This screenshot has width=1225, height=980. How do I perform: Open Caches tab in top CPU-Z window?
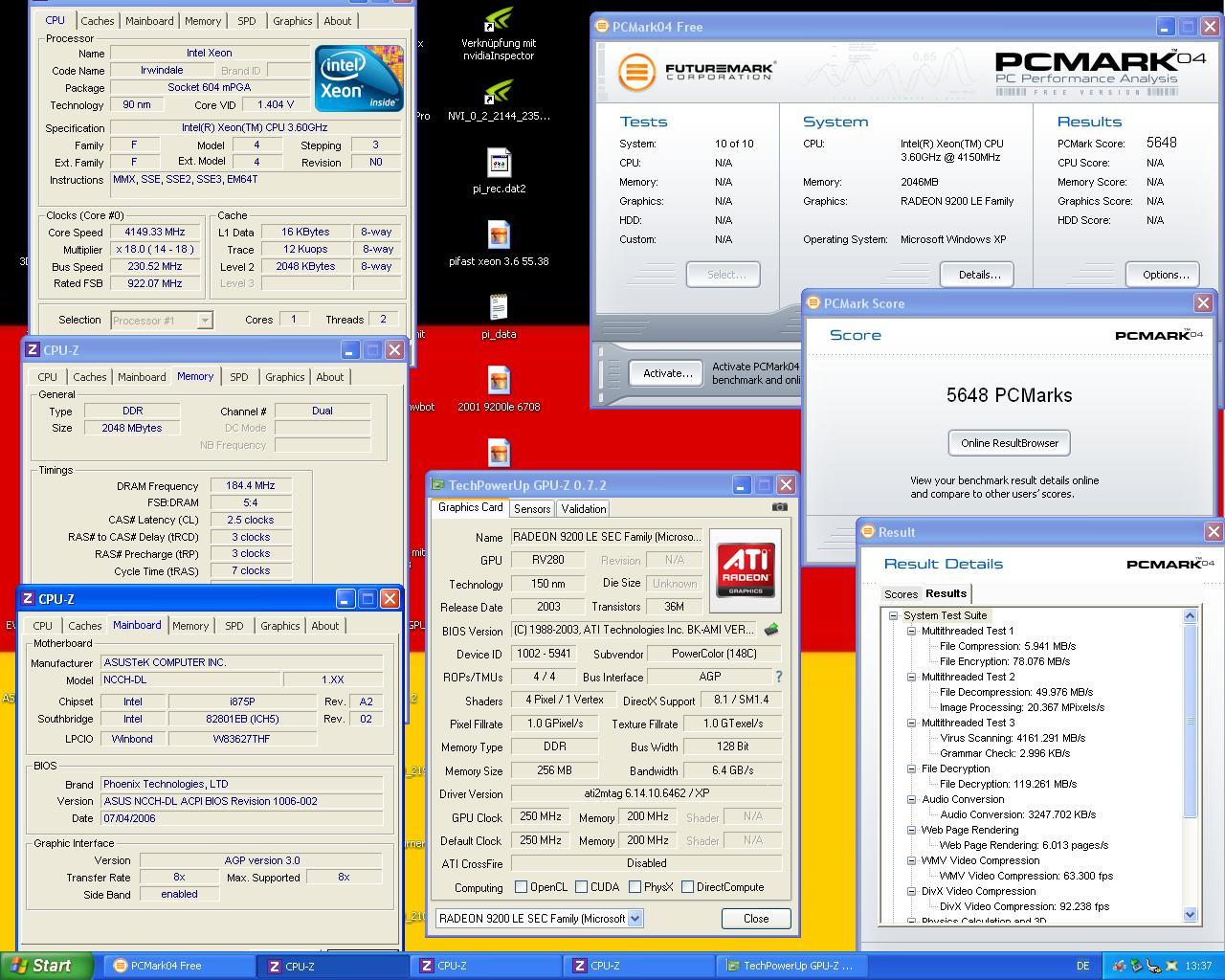[x=98, y=21]
